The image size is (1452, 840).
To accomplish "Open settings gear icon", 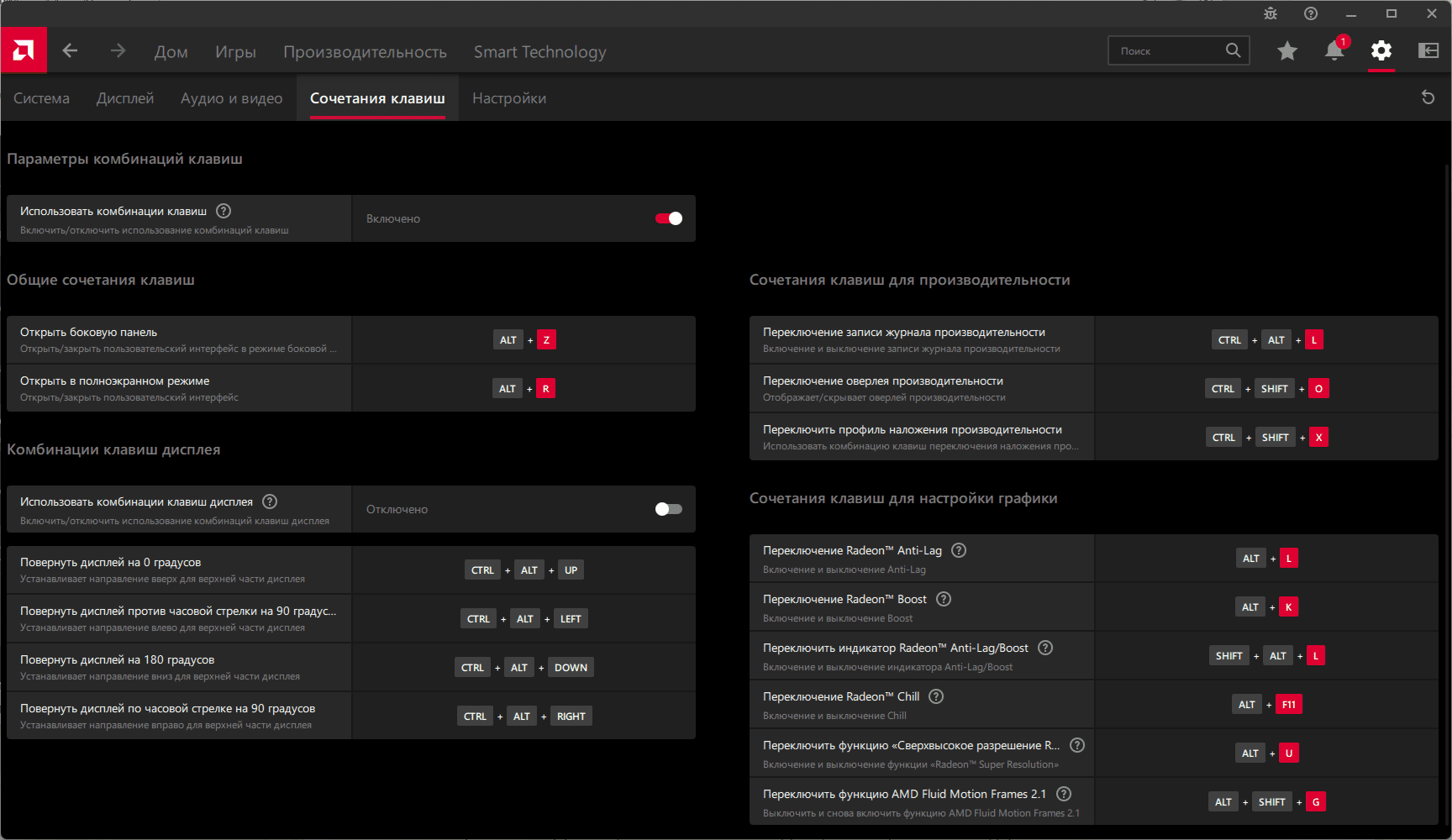I will 1381,50.
